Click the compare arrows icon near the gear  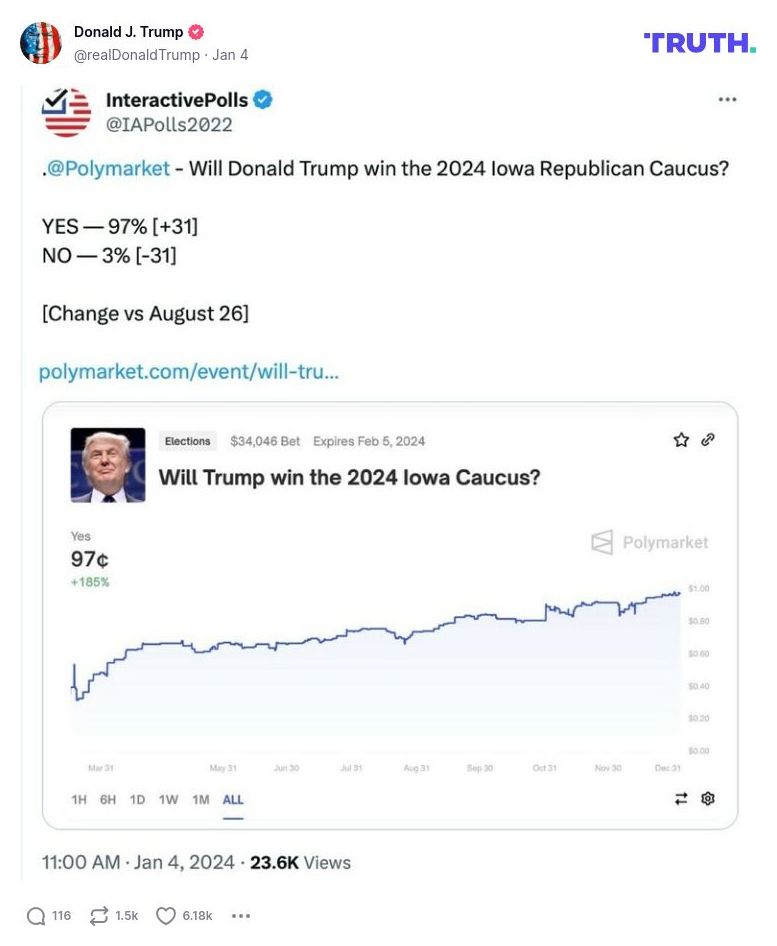pyautogui.click(x=682, y=799)
